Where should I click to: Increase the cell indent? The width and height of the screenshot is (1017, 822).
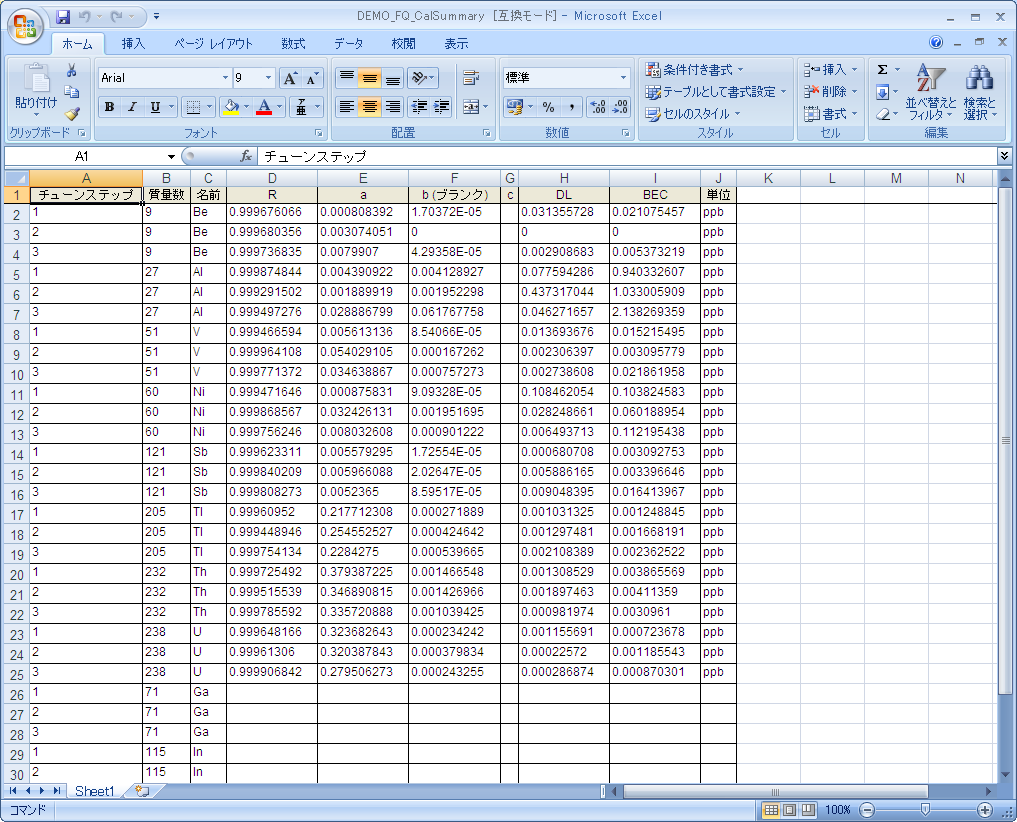tap(442, 106)
